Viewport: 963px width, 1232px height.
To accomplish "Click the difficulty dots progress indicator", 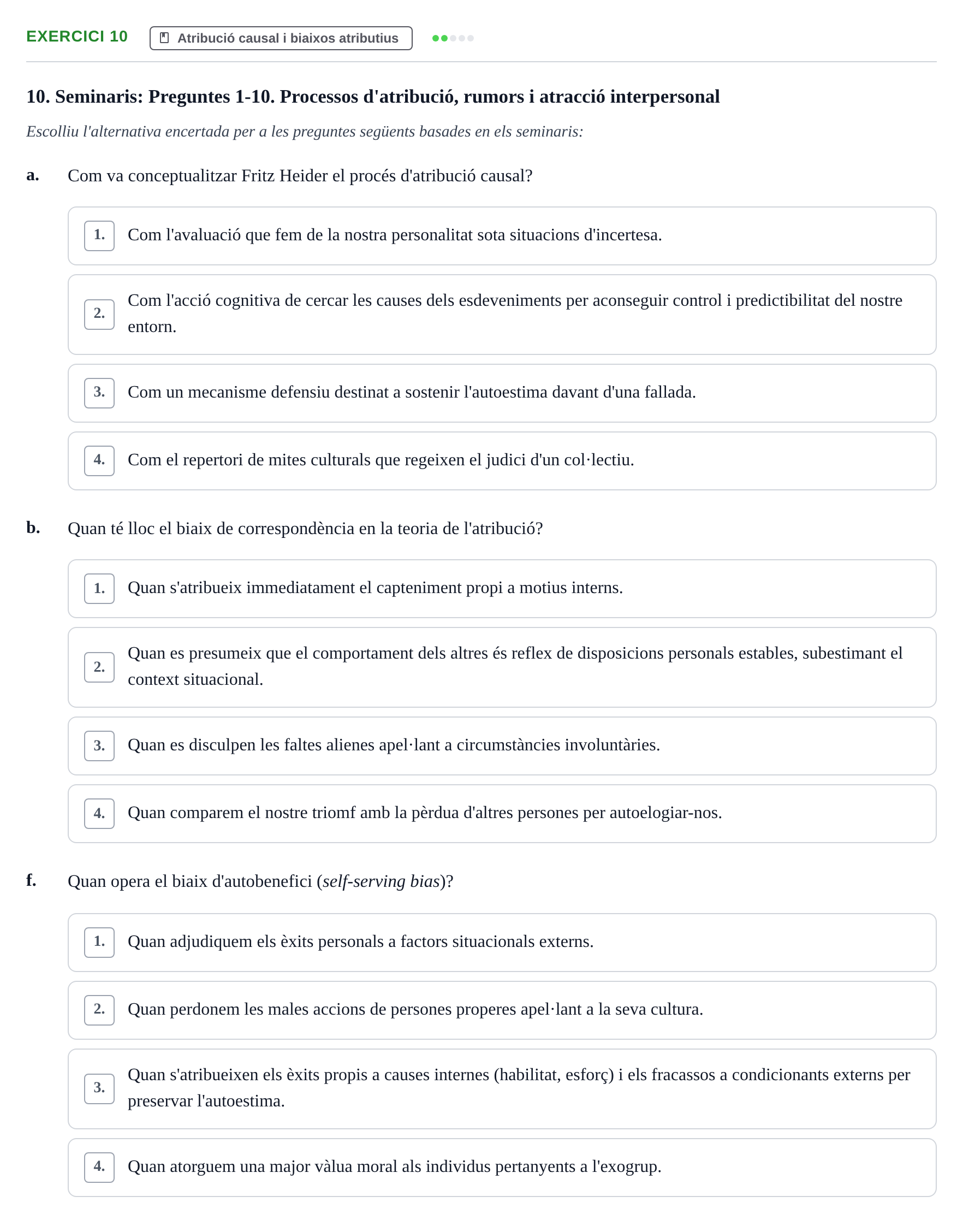I will pyautogui.click(x=453, y=38).
